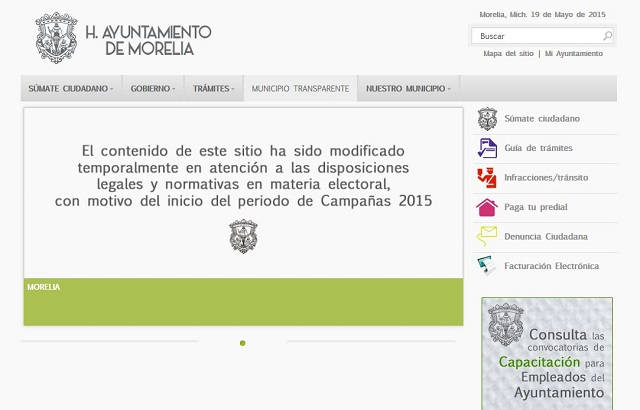Click the Ayuntamiento de Morelia crest logo
This screenshot has width=640, height=410.
coord(56,38)
